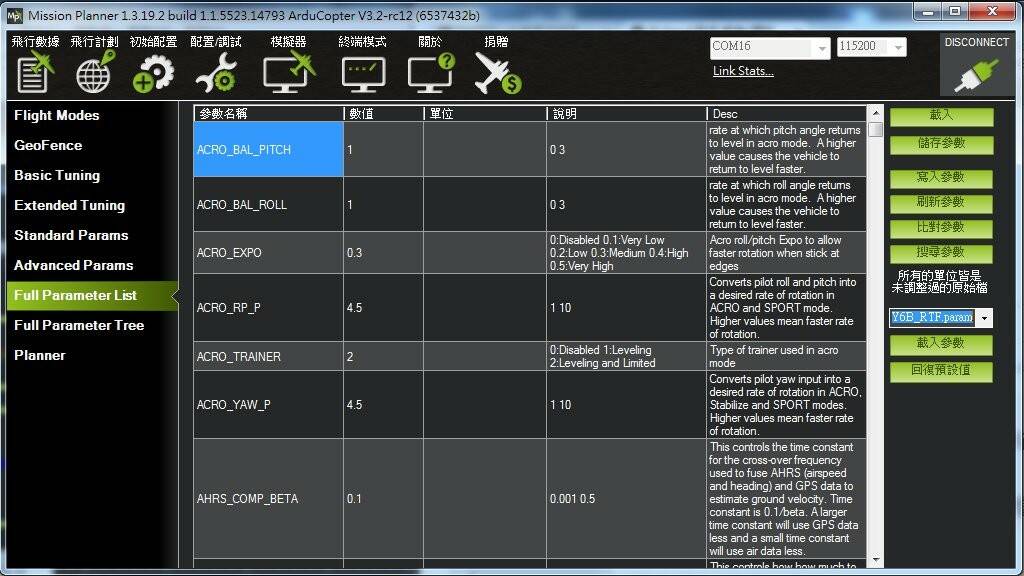This screenshot has width=1024, height=576.
Task: Open the COM16 port dropdown
Action: point(822,48)
